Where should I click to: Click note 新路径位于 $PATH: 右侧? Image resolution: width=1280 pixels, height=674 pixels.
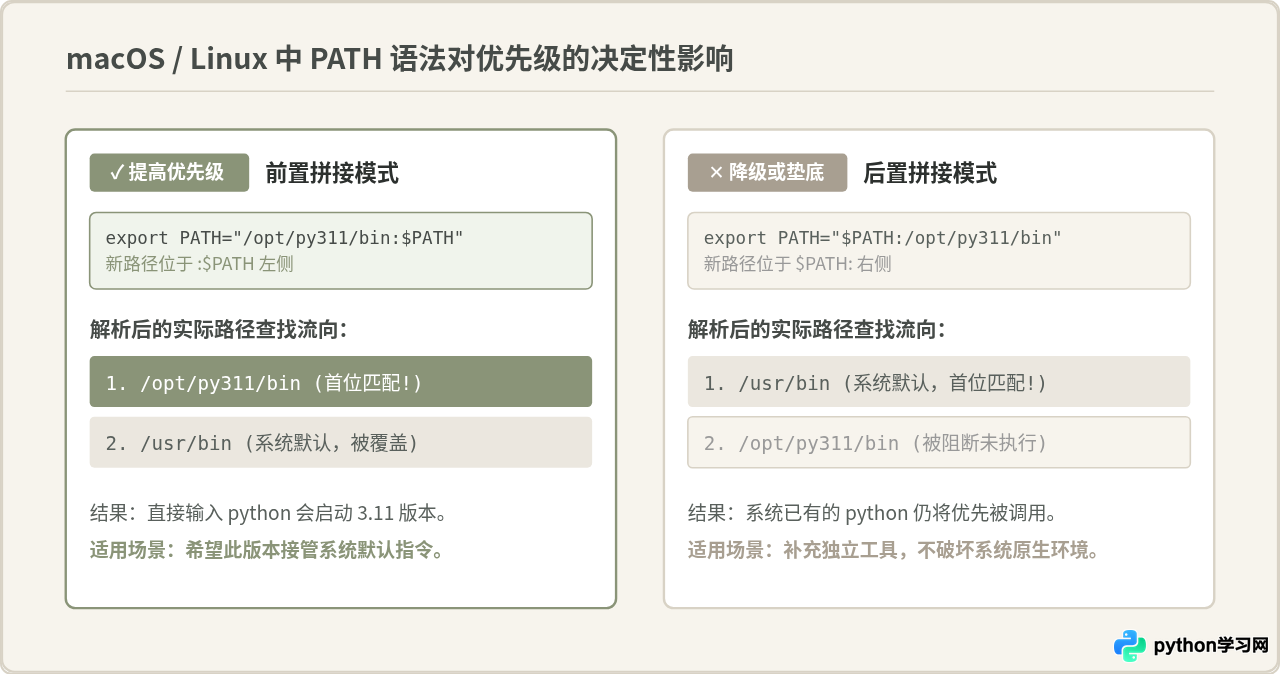click(x=797, y=264)
